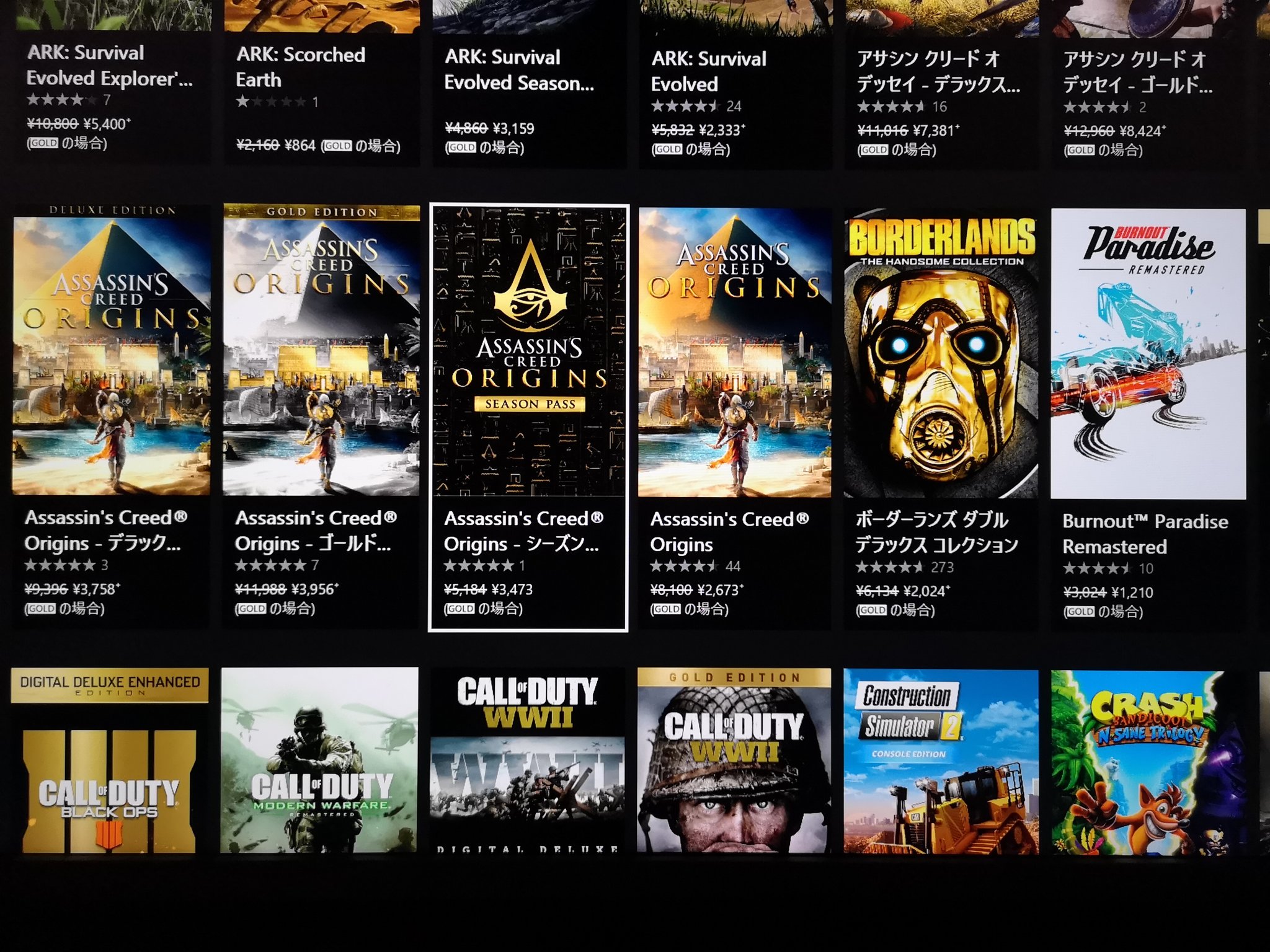Click ARK: Survival Evolved Season title
1270x952 pixels.
click(519, 69)
